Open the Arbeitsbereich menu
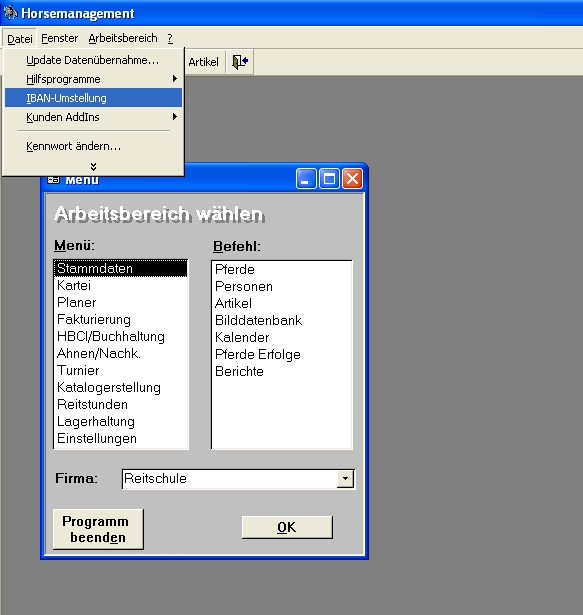The width and height of the screenshot is (583, 615). click(123, 38)
